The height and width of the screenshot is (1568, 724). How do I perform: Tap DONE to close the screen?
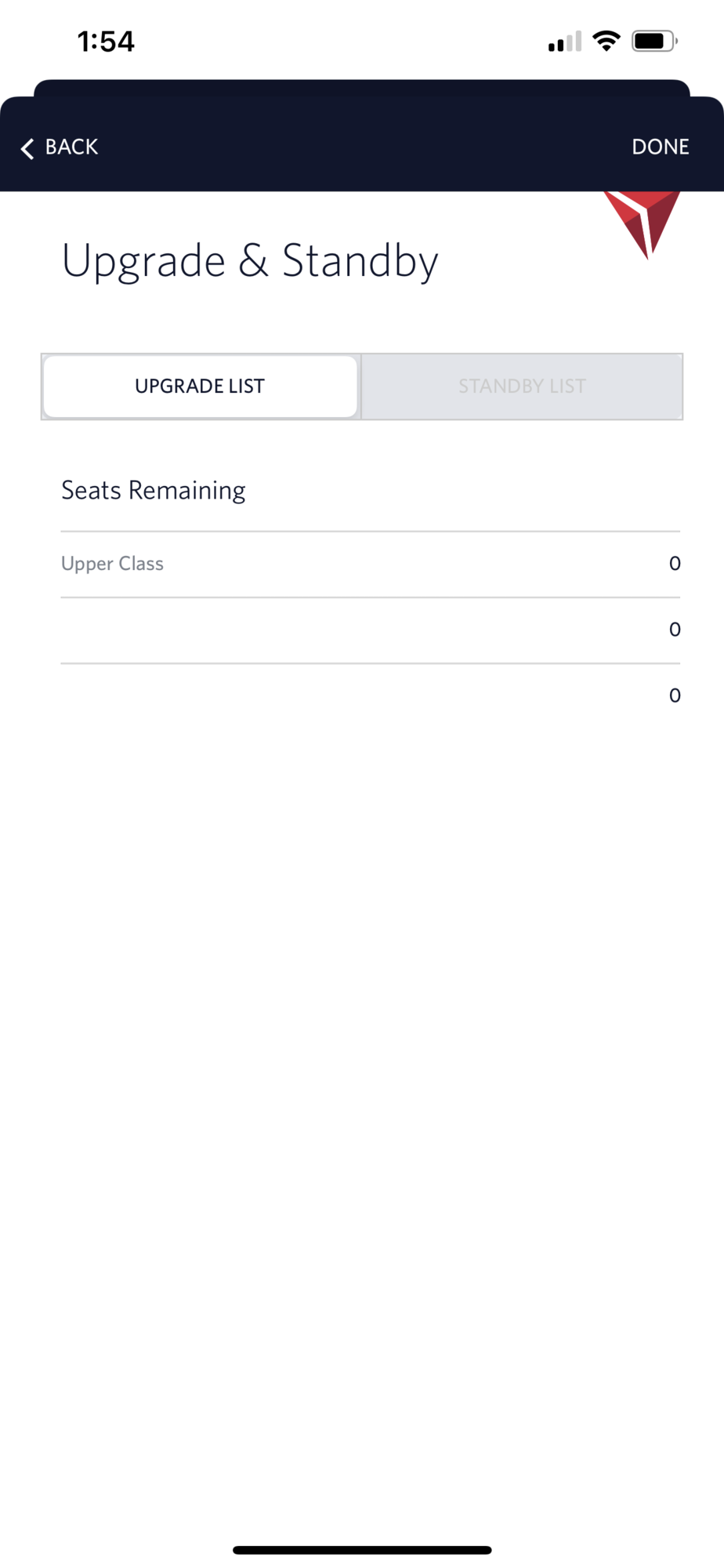coord(660,147)
